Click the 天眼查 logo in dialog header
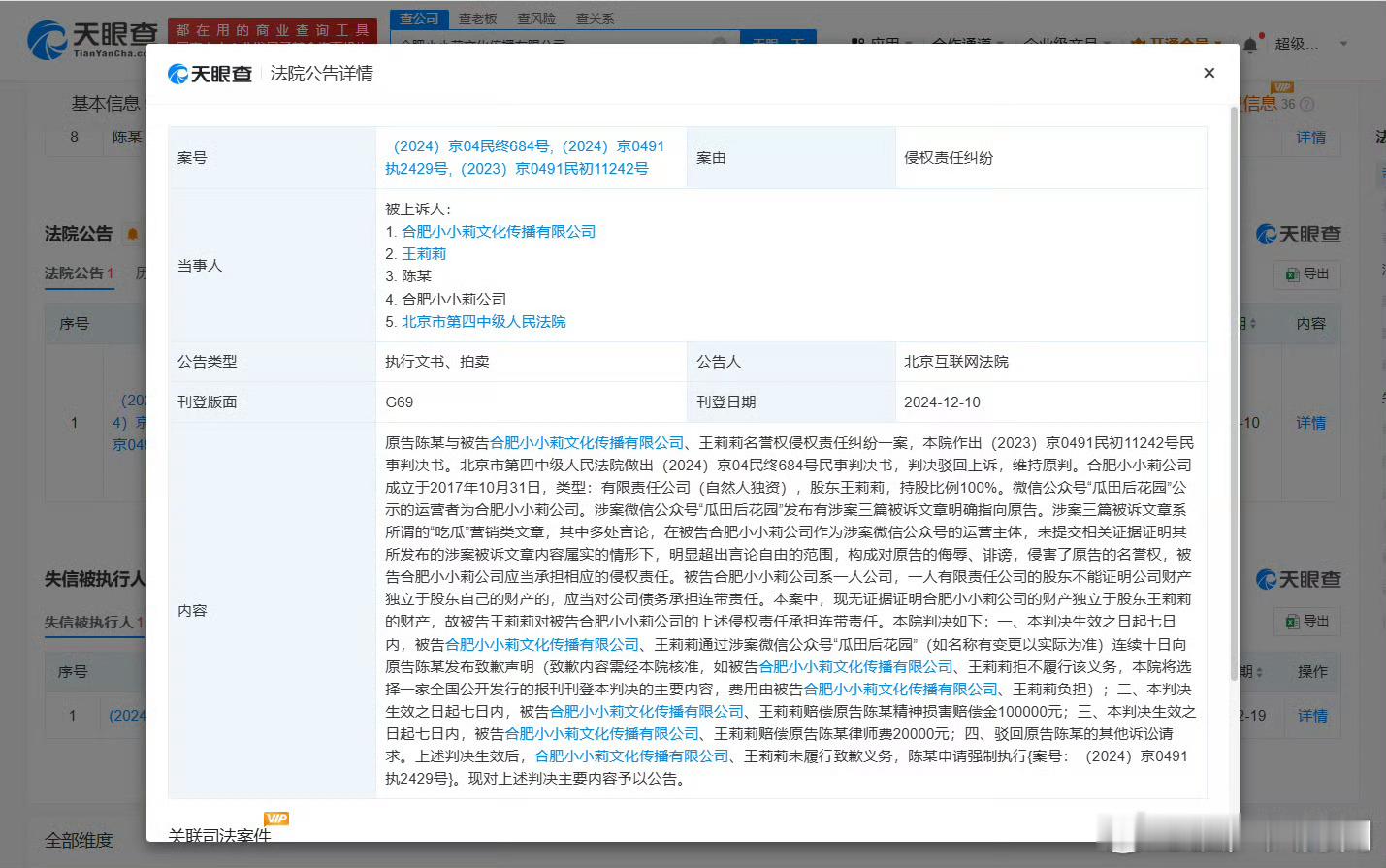1386x868 pixels. 210,74
